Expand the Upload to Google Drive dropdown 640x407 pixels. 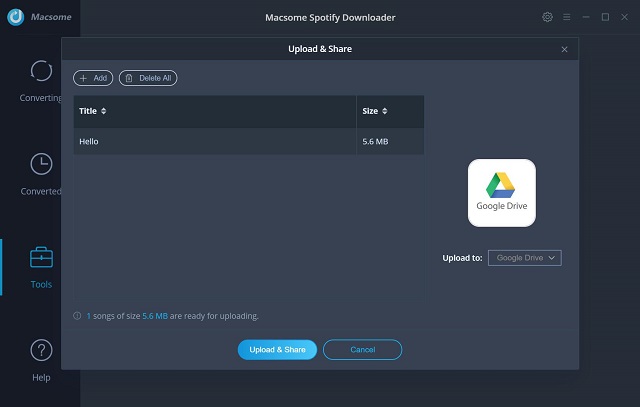(524, 258)
